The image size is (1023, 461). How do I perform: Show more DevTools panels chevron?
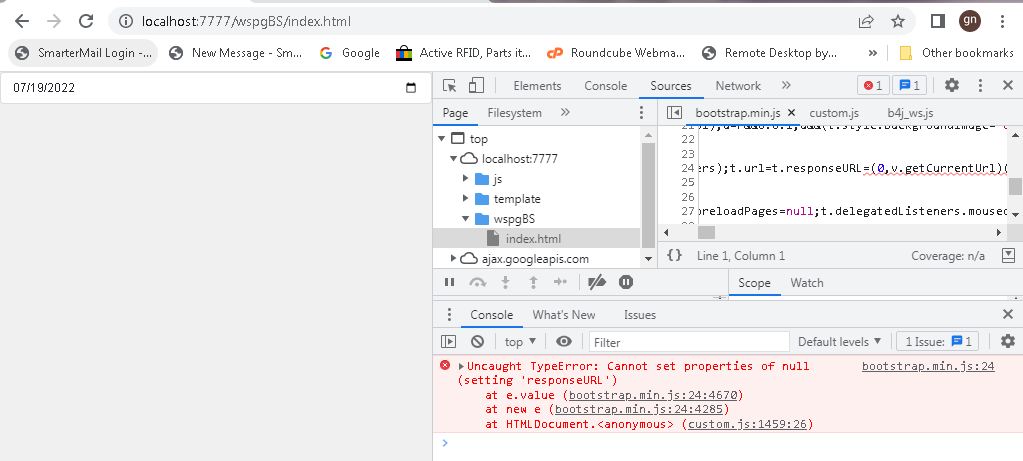[x=786, y=85]
